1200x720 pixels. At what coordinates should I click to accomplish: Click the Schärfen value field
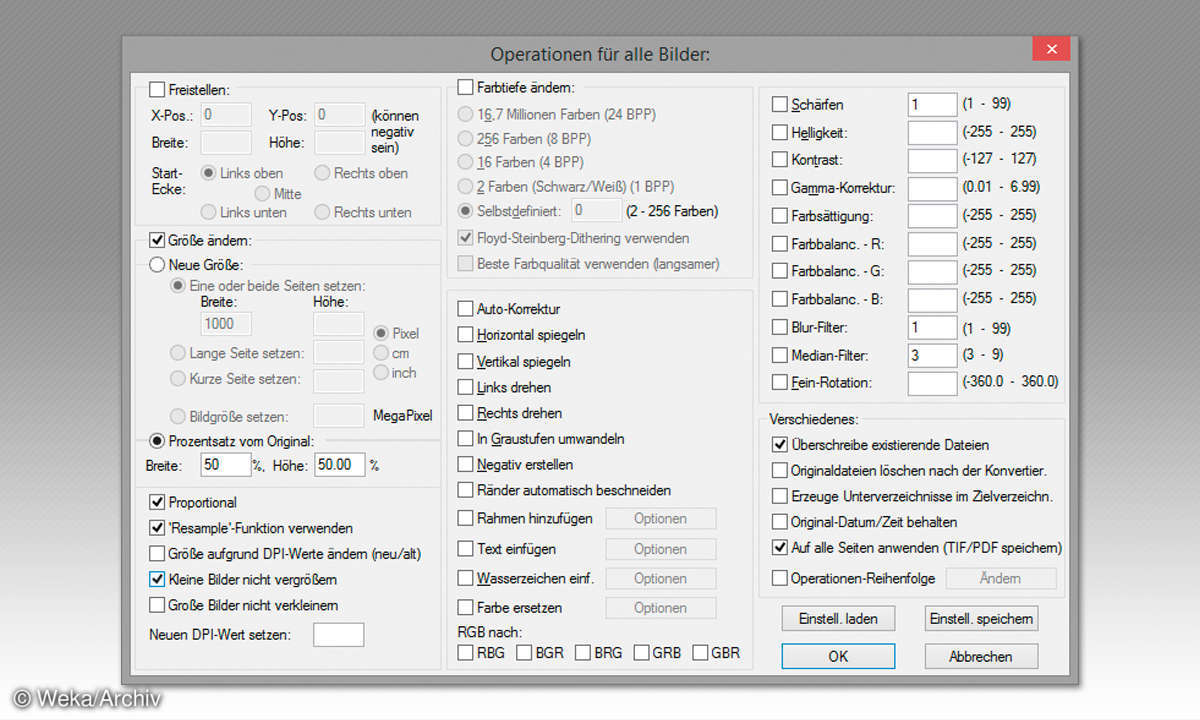pyautogui.click(x=932, y=104)
